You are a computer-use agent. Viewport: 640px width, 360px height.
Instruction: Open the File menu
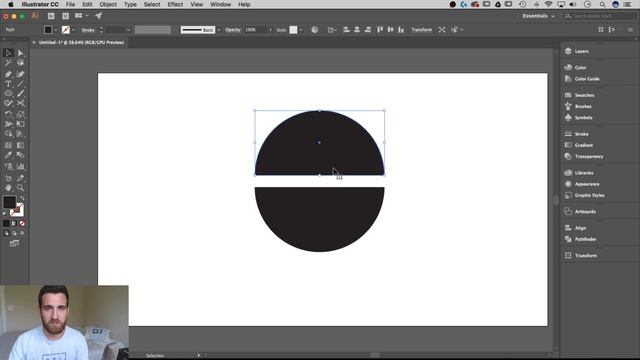tap(70, 4)
